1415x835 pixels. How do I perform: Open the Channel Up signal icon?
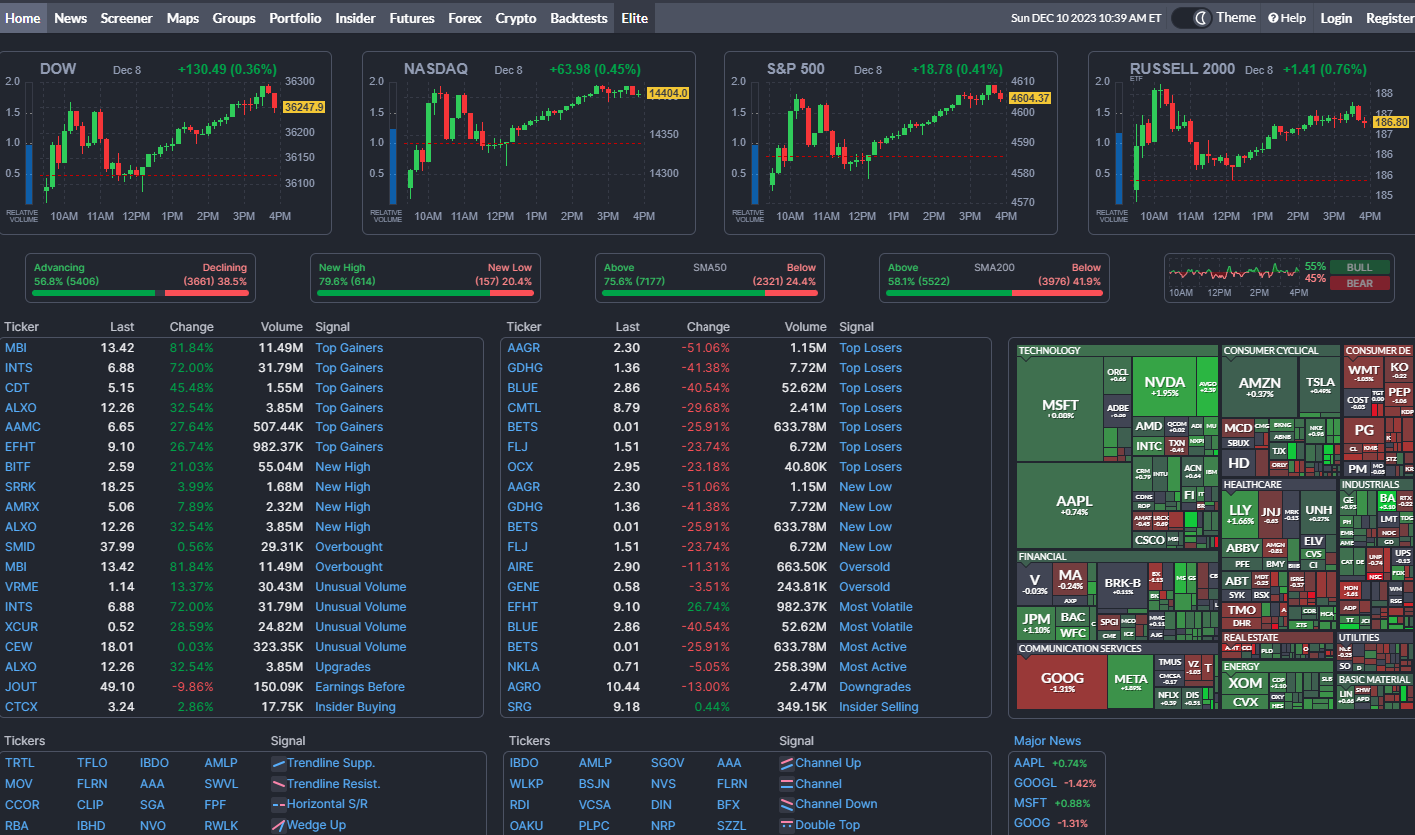(x=787, y=763)
